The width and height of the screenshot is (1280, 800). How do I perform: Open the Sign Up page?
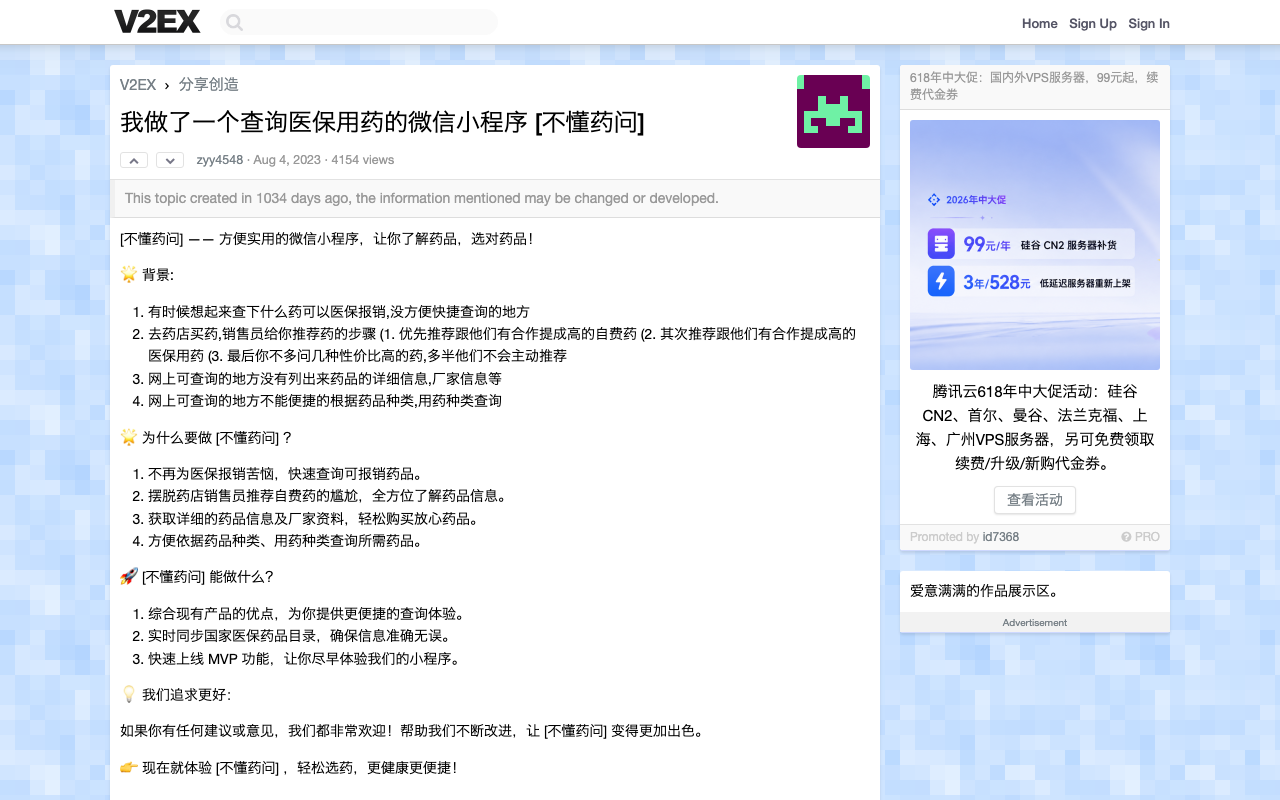point(1092,23)
